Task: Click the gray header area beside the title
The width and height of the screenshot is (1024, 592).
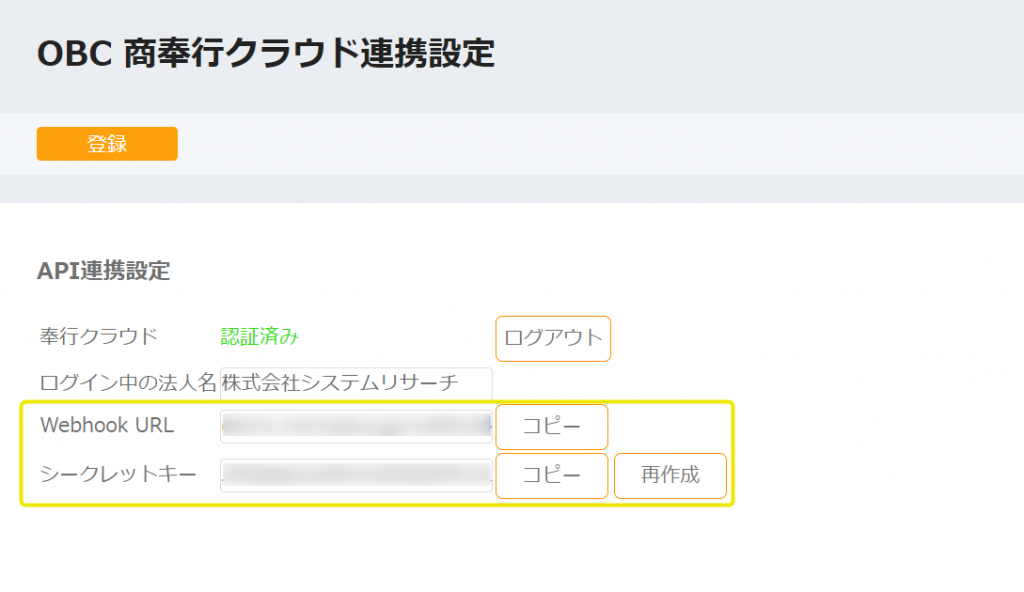Action: tap(751, 56)
